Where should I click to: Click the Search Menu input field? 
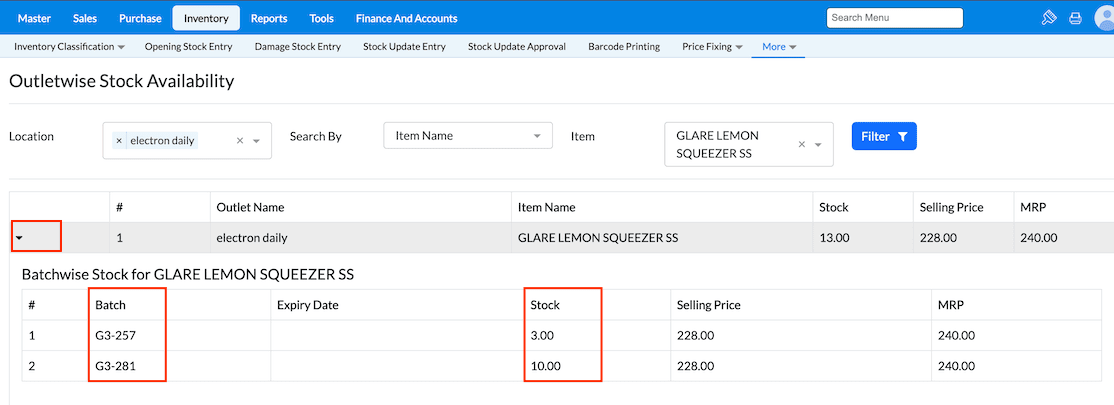(x=894, y=18)
